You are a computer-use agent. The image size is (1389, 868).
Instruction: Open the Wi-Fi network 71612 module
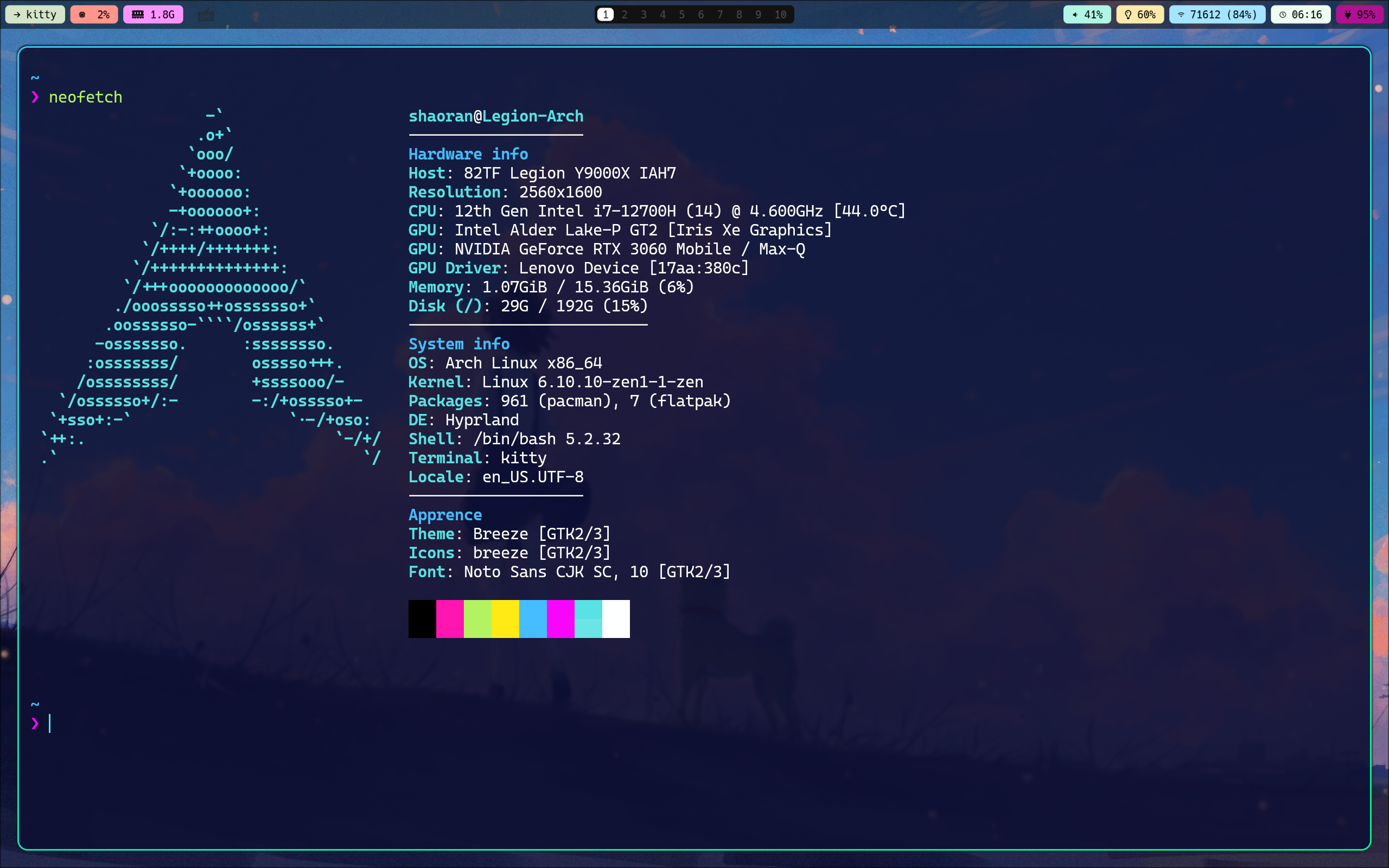click(1217, 14)
